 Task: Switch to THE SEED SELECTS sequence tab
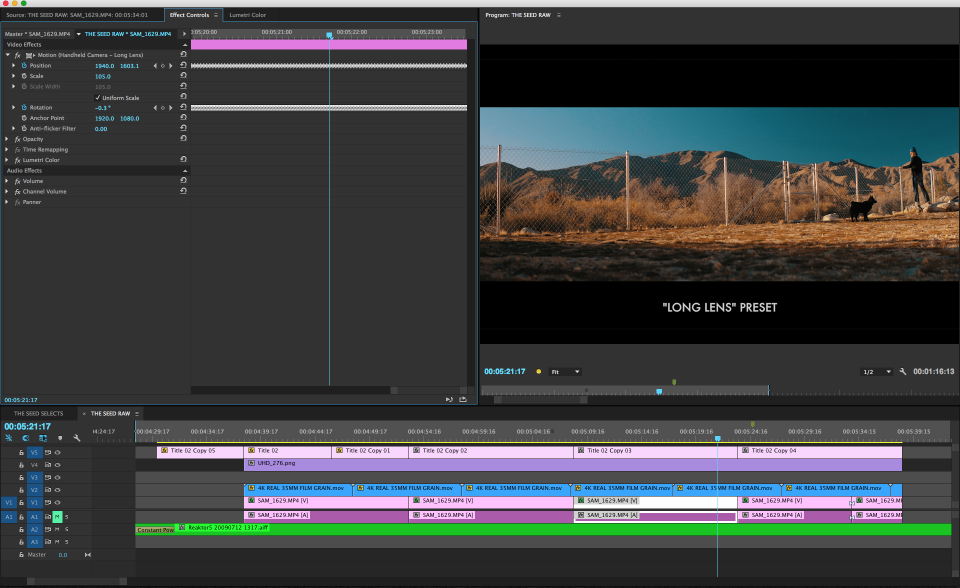[x=39, y=413]
